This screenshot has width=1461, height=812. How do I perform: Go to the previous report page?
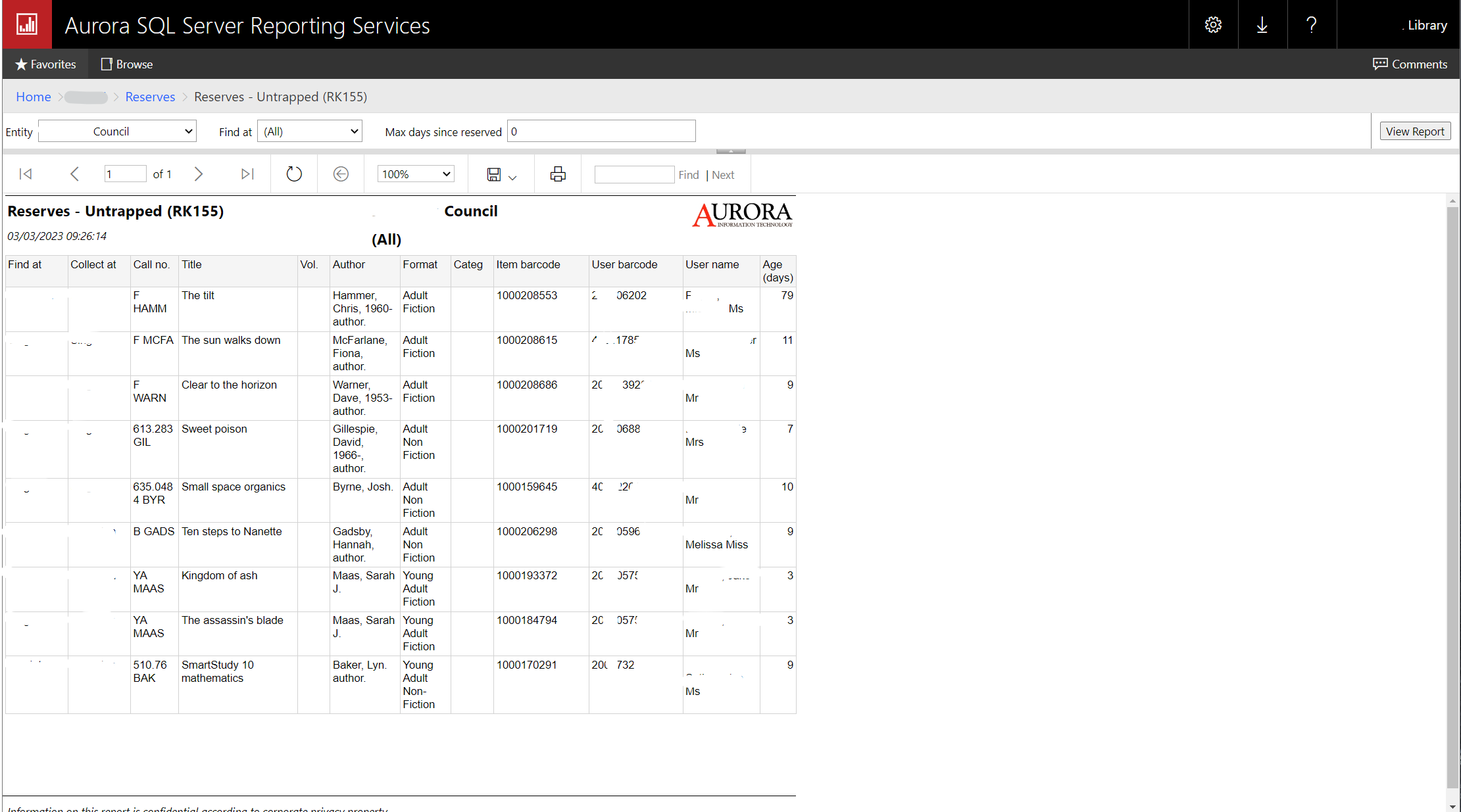coord(74,174)
